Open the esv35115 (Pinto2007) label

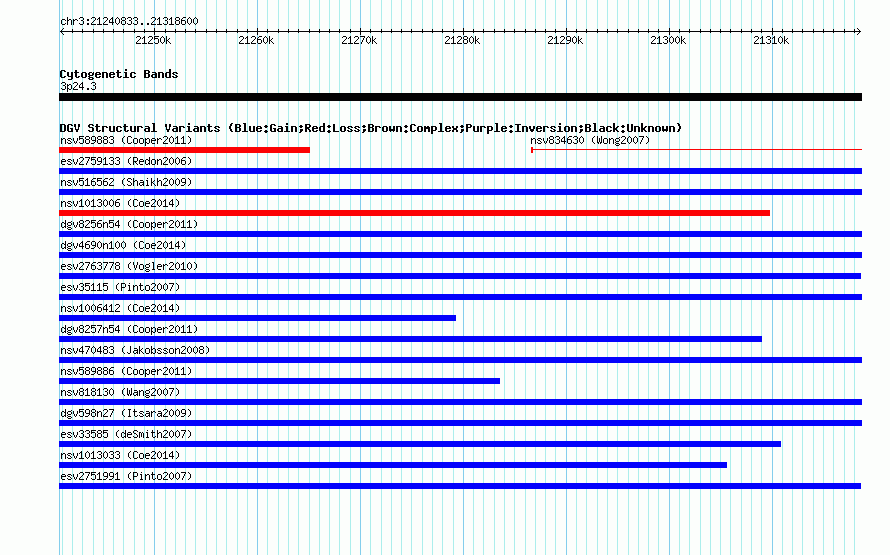[120, 287]
